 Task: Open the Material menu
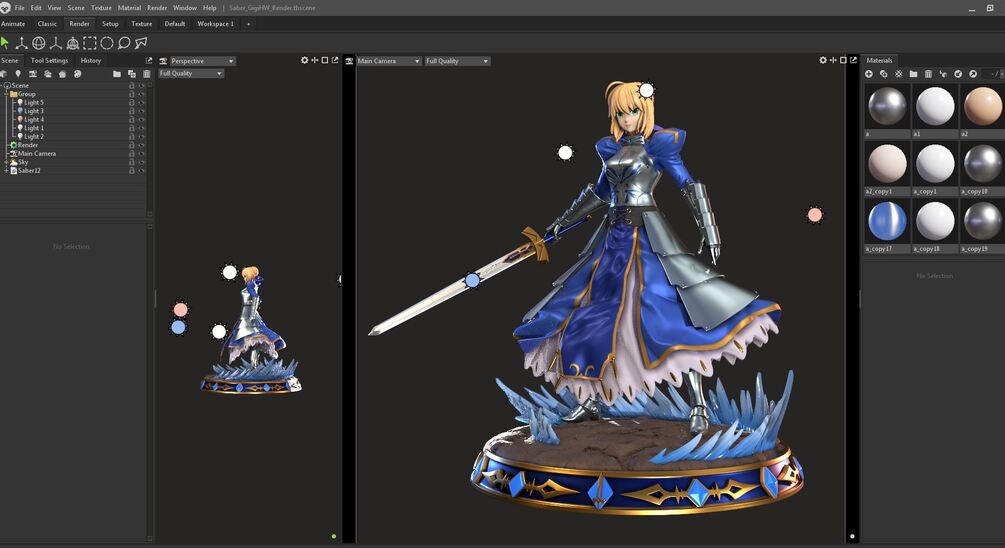(x=129, y=8)
